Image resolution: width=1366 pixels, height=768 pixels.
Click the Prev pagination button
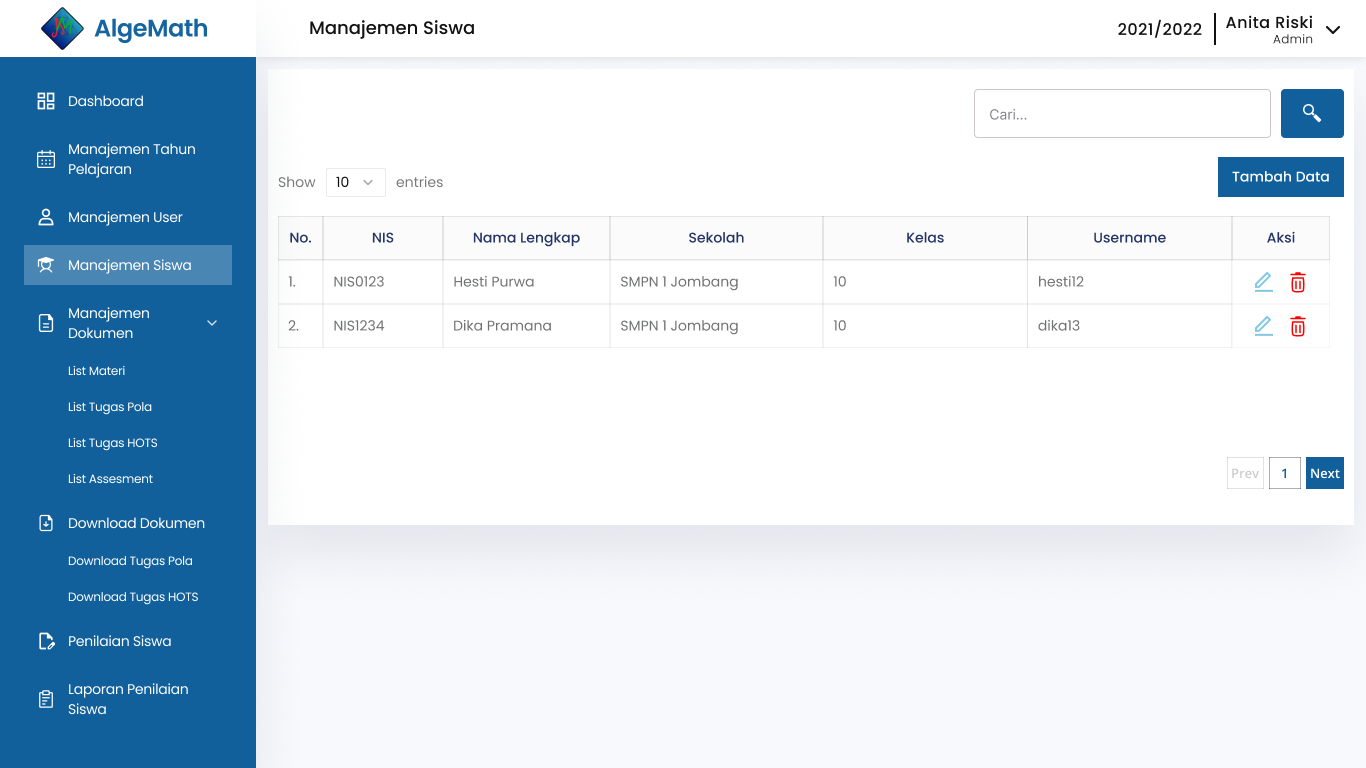point(1245,474)
